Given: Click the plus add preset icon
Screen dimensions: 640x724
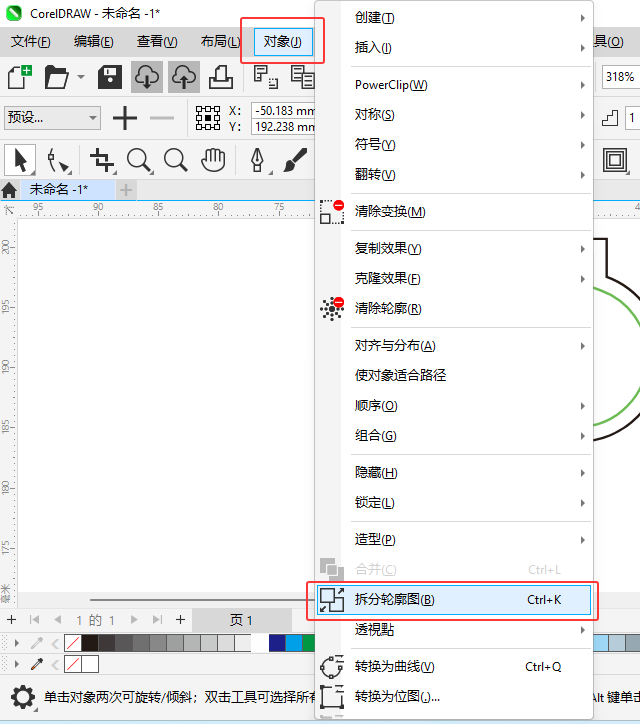Looking at the screenshot, I should coord(125,118).
